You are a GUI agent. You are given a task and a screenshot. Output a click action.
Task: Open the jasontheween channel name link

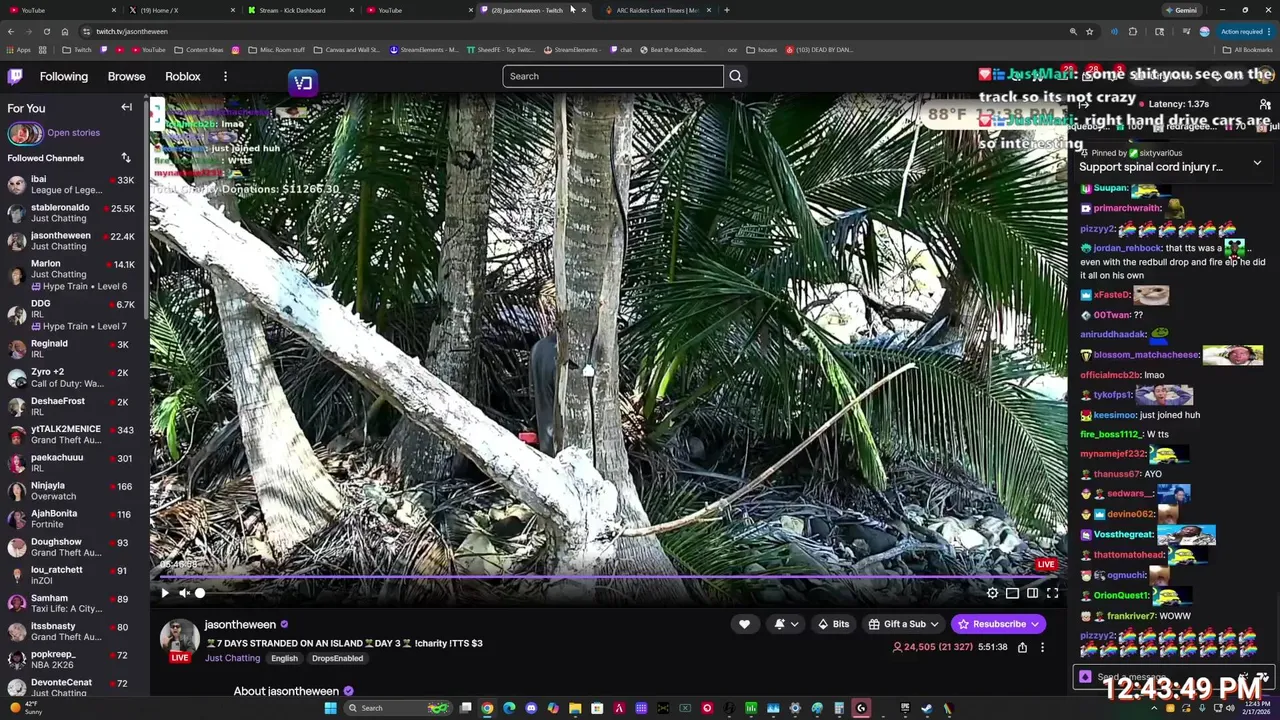(x=240, y=624)
